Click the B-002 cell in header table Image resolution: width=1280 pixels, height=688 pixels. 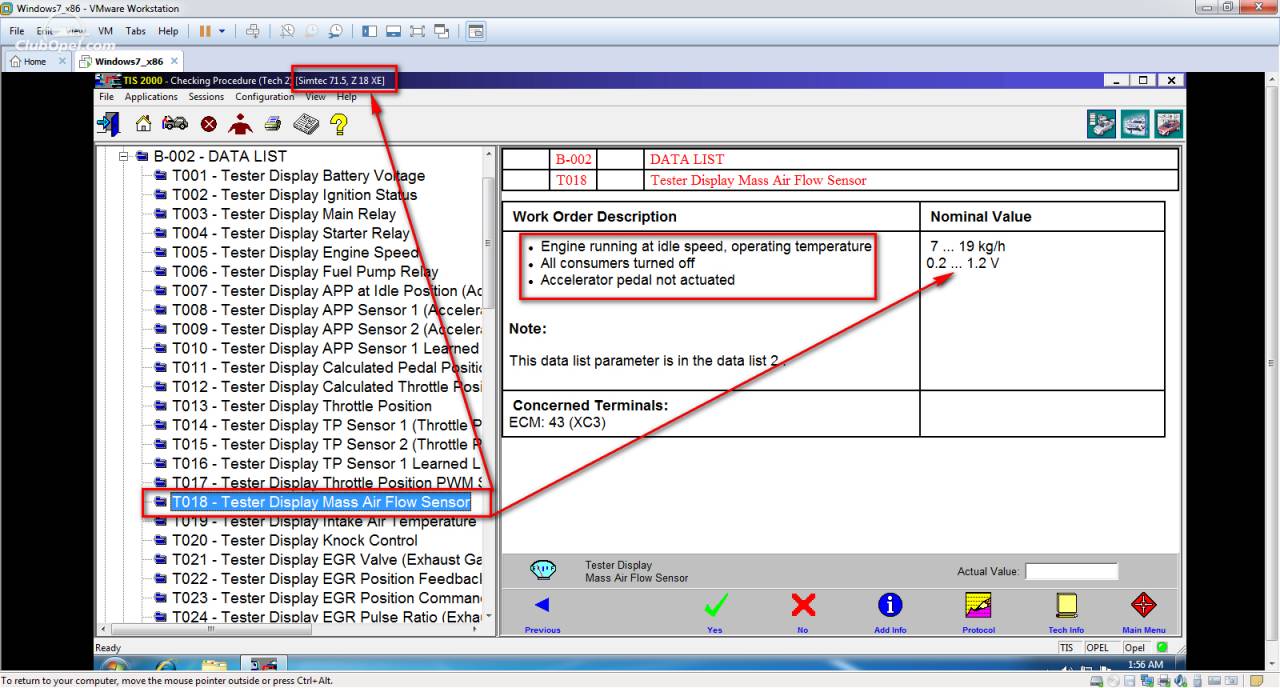click(x=573, y=159)
